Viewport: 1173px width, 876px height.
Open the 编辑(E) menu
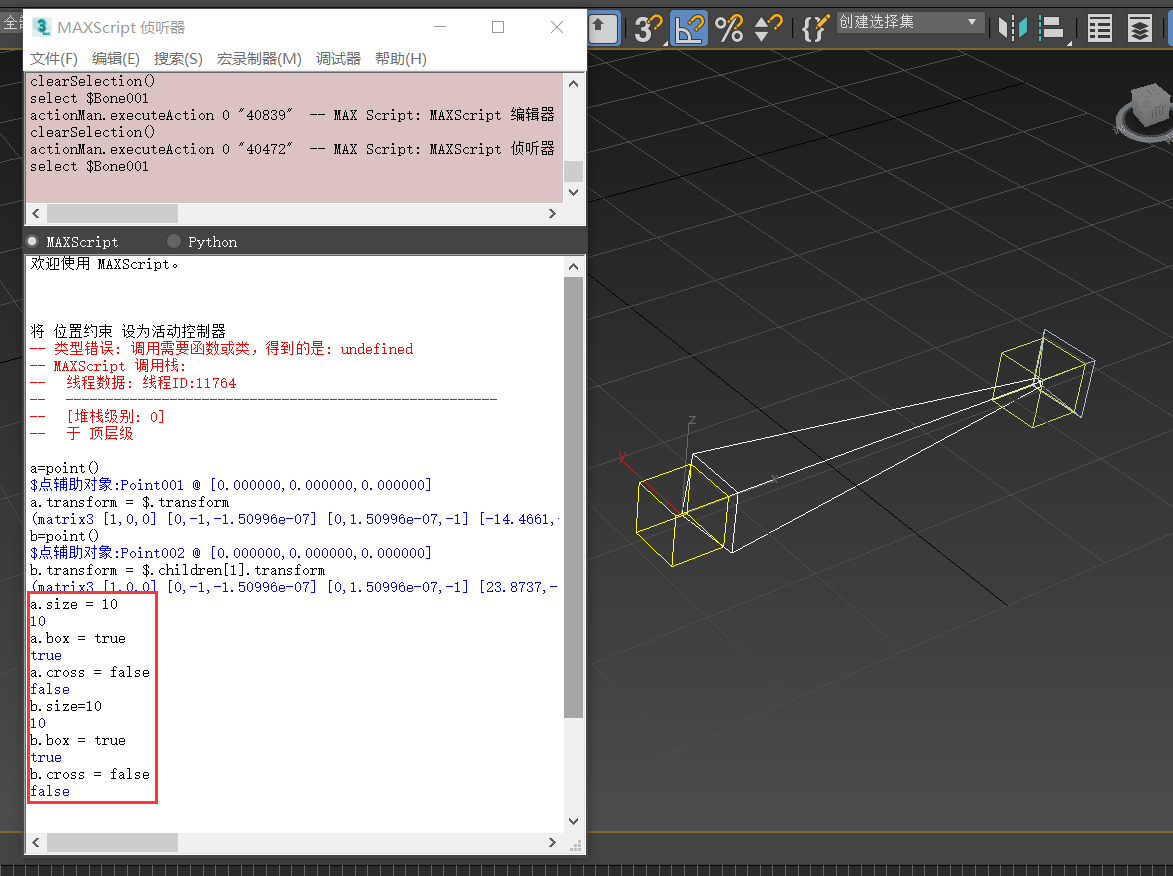115,58
